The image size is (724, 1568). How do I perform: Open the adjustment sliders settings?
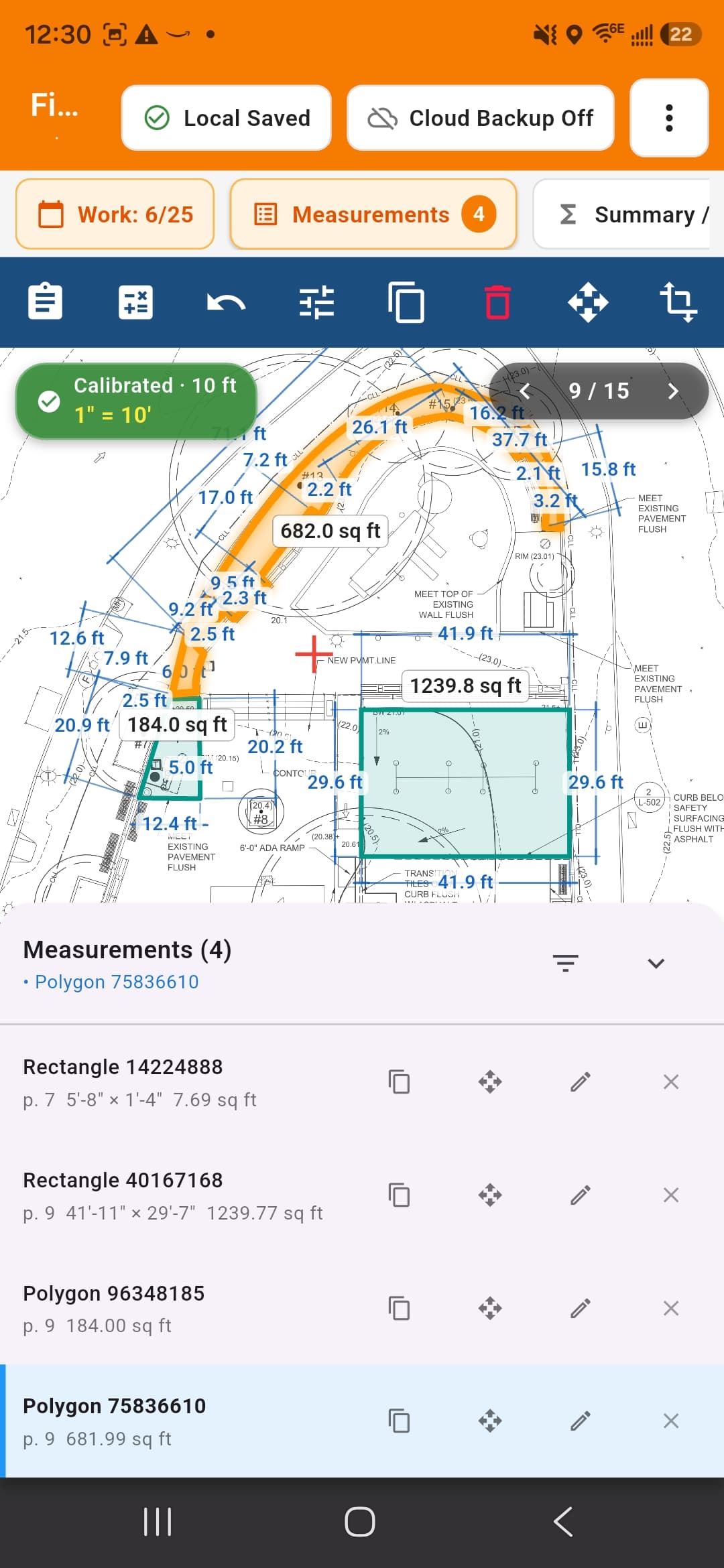pyautogui.click(x=316, y=302)
